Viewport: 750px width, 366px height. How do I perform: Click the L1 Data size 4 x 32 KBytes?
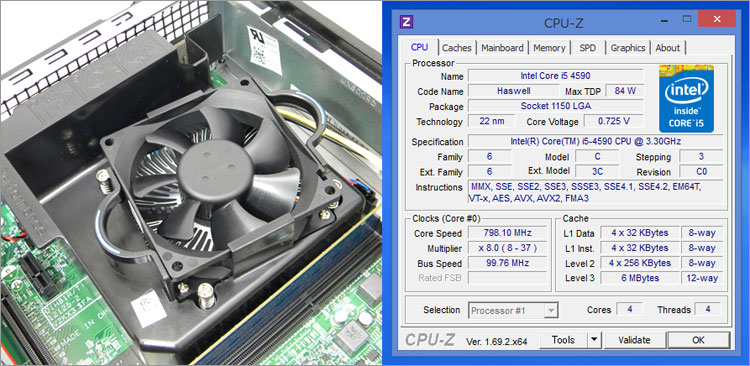[x=640, y=233]
